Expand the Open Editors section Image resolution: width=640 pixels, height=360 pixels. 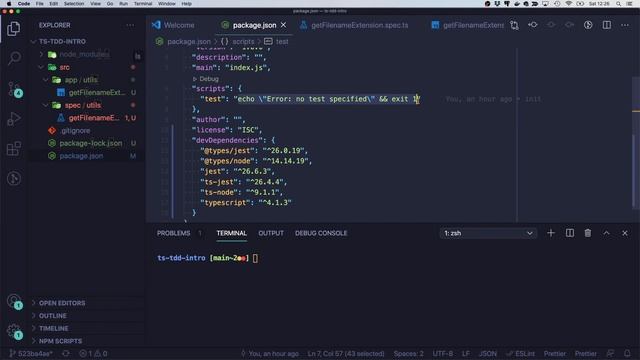62,303
